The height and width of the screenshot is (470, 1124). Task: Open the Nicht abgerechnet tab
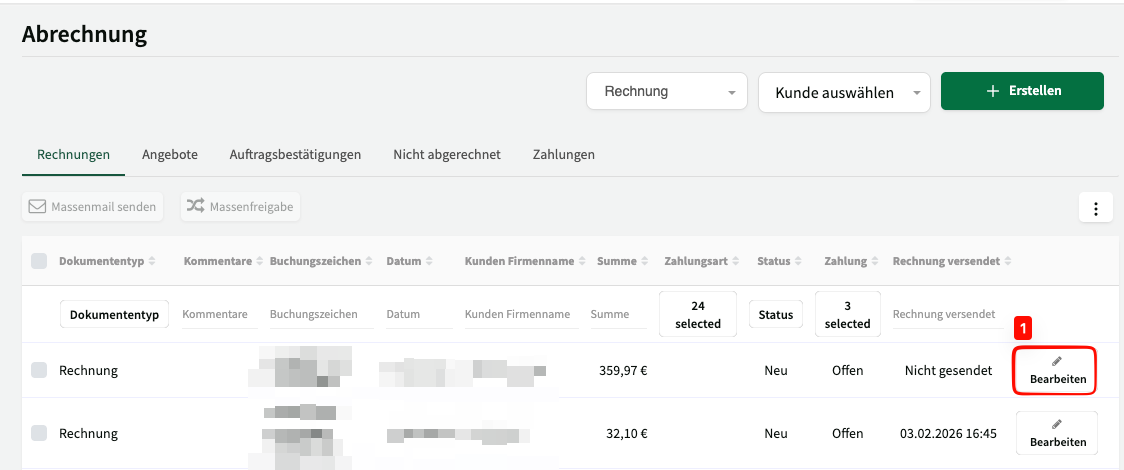pos(446,155)
